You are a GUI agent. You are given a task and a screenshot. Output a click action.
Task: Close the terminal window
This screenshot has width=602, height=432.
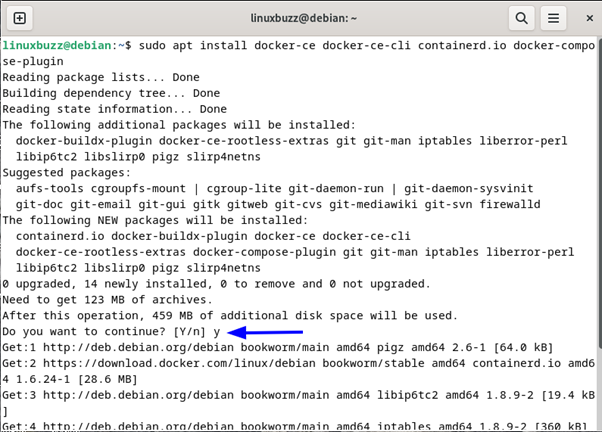(x=589, y=18)
